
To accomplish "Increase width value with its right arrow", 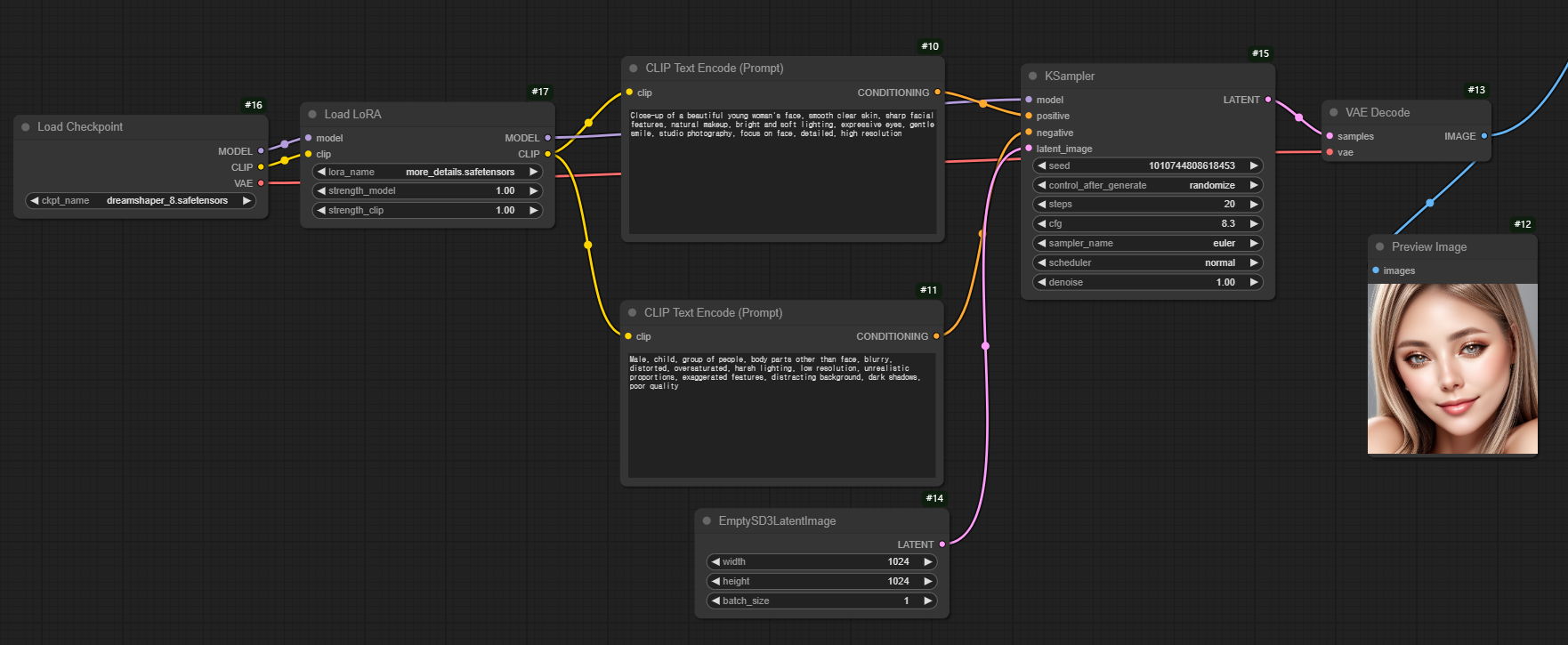I will click(928, 561).
